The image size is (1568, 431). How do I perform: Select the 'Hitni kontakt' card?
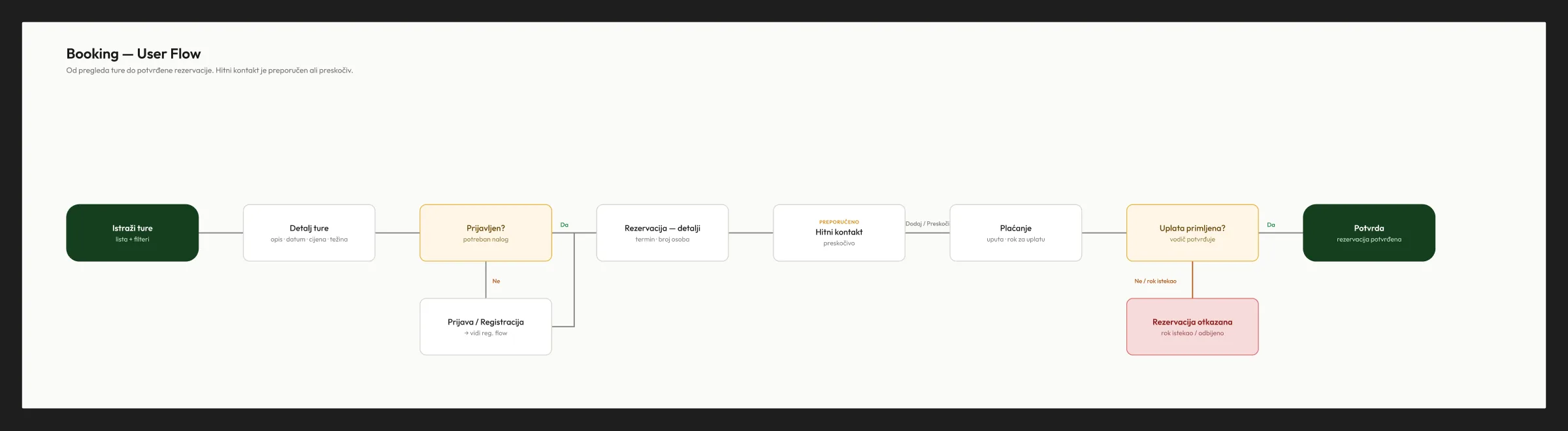click(x=839, y=233)
